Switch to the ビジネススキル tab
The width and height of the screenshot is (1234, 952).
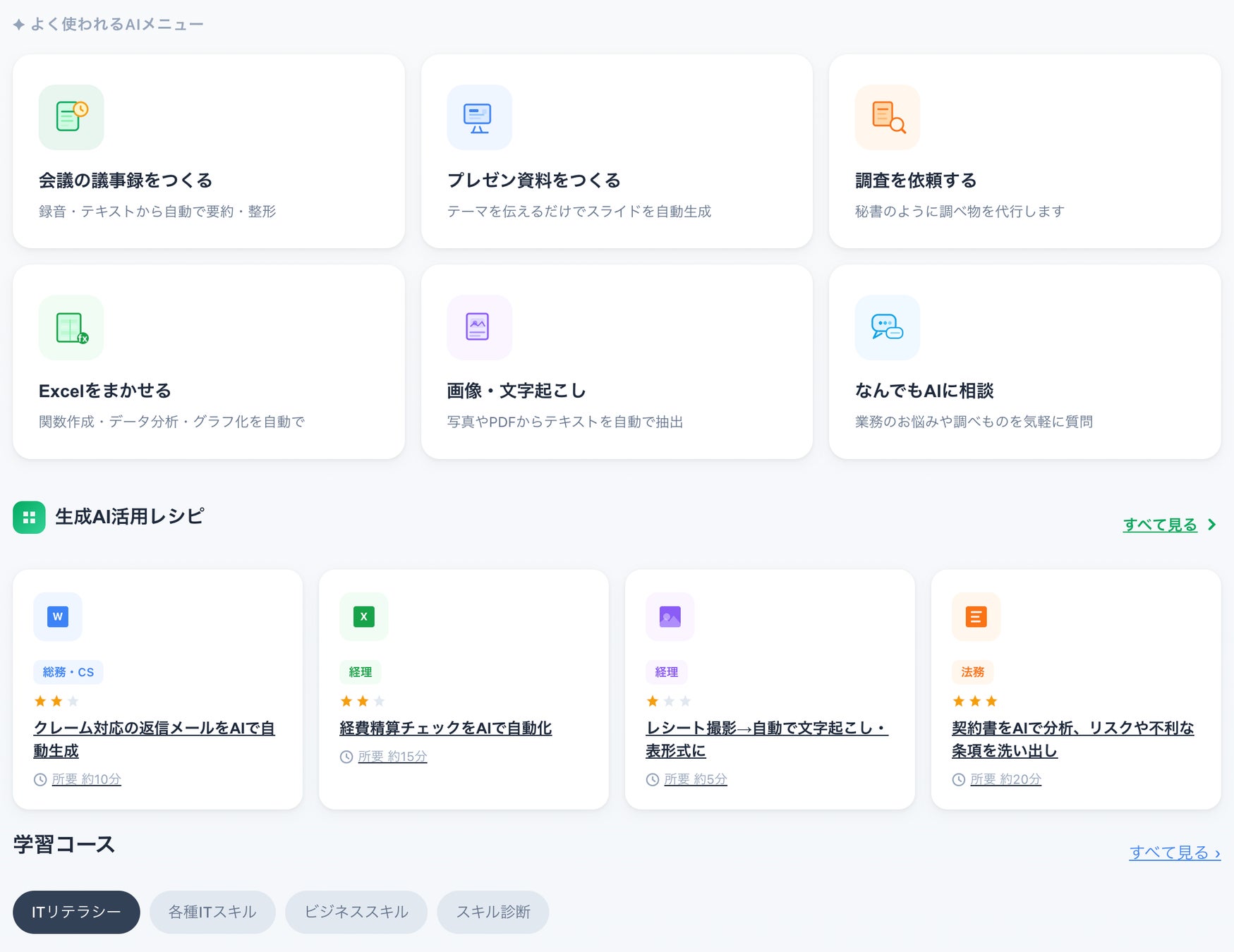pos(356,912)
